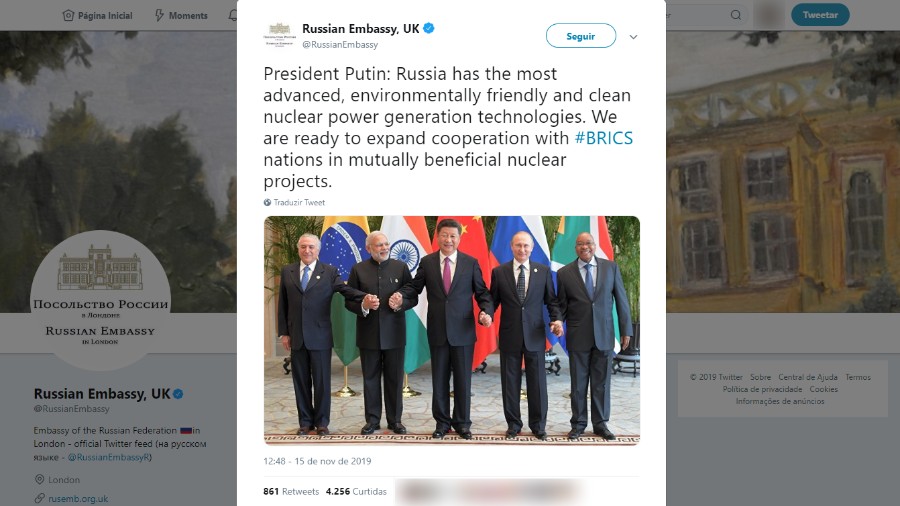
Task: Click the search magnifier icon
Action: tap(735, 15)
